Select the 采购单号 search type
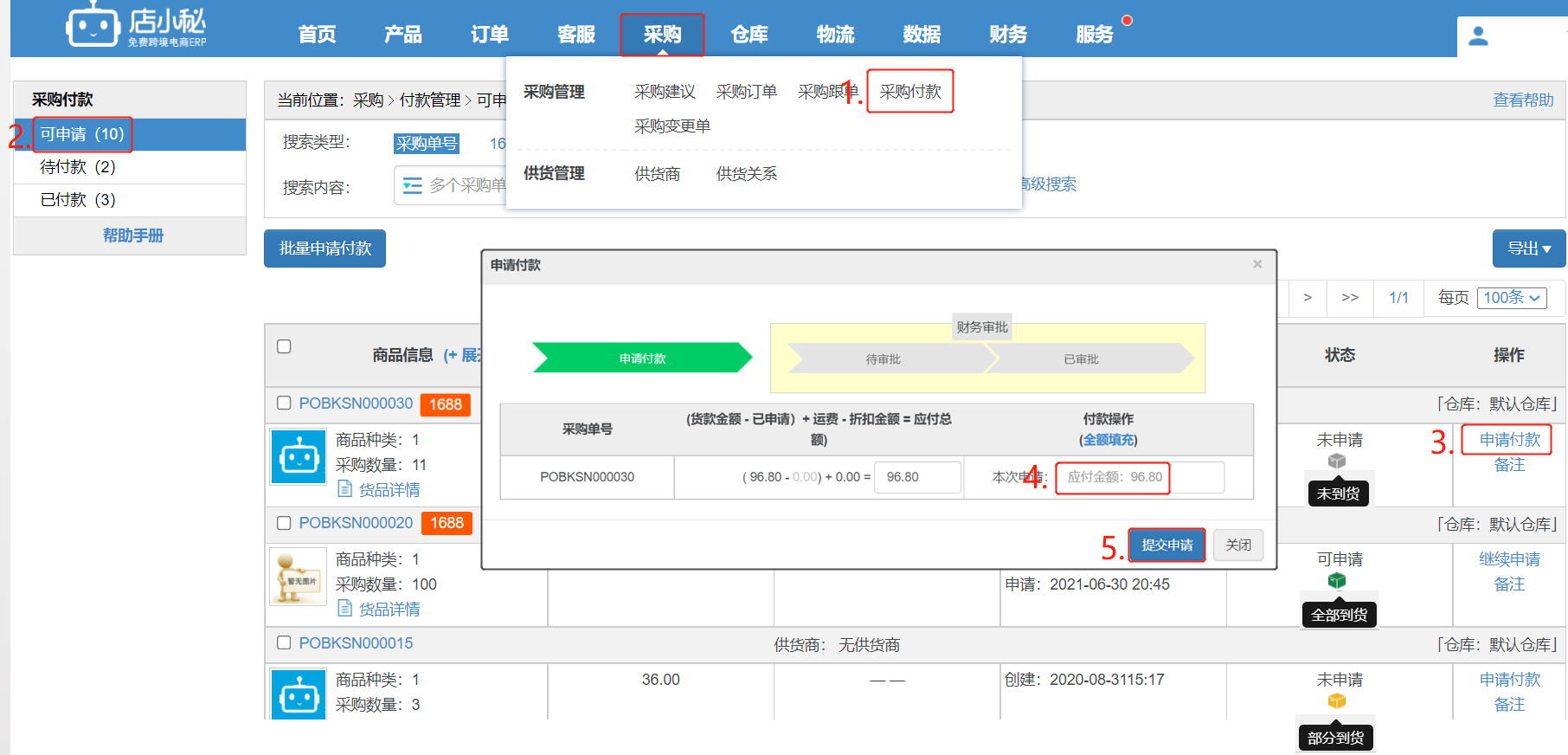 (x=426, y=144)
